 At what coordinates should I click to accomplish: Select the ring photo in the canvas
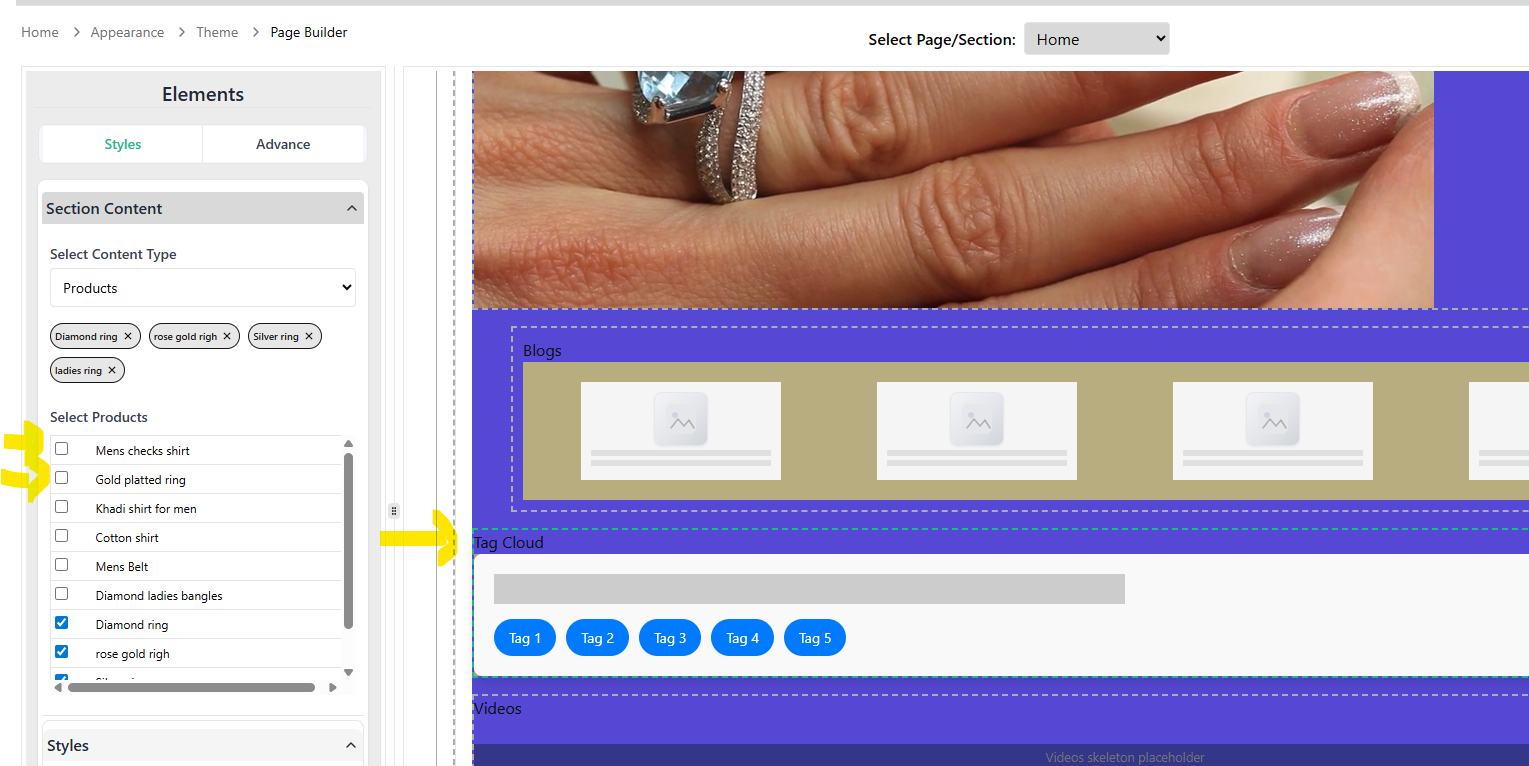tap(953, 189)
